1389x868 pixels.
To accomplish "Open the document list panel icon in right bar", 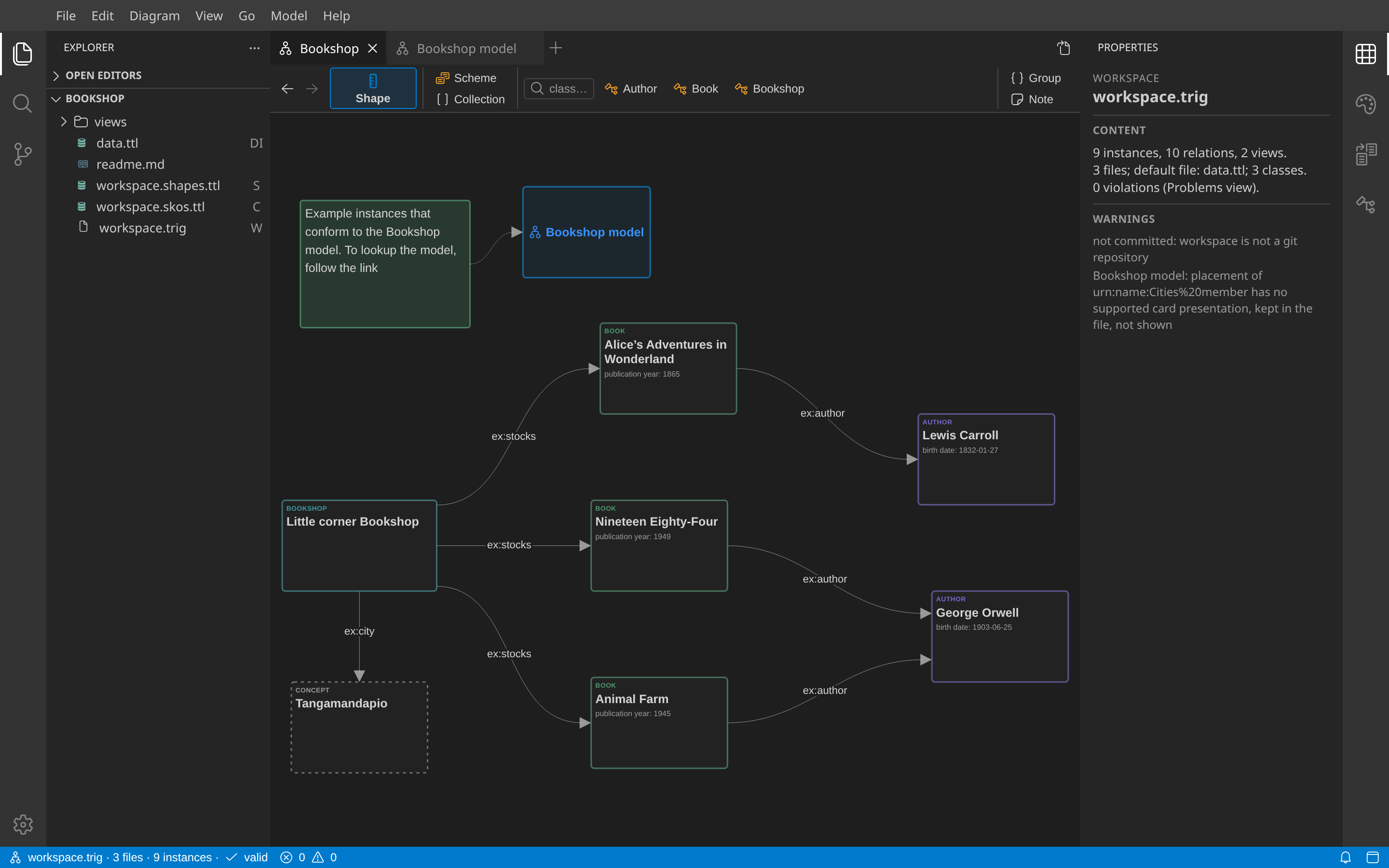I will 1365,154.
